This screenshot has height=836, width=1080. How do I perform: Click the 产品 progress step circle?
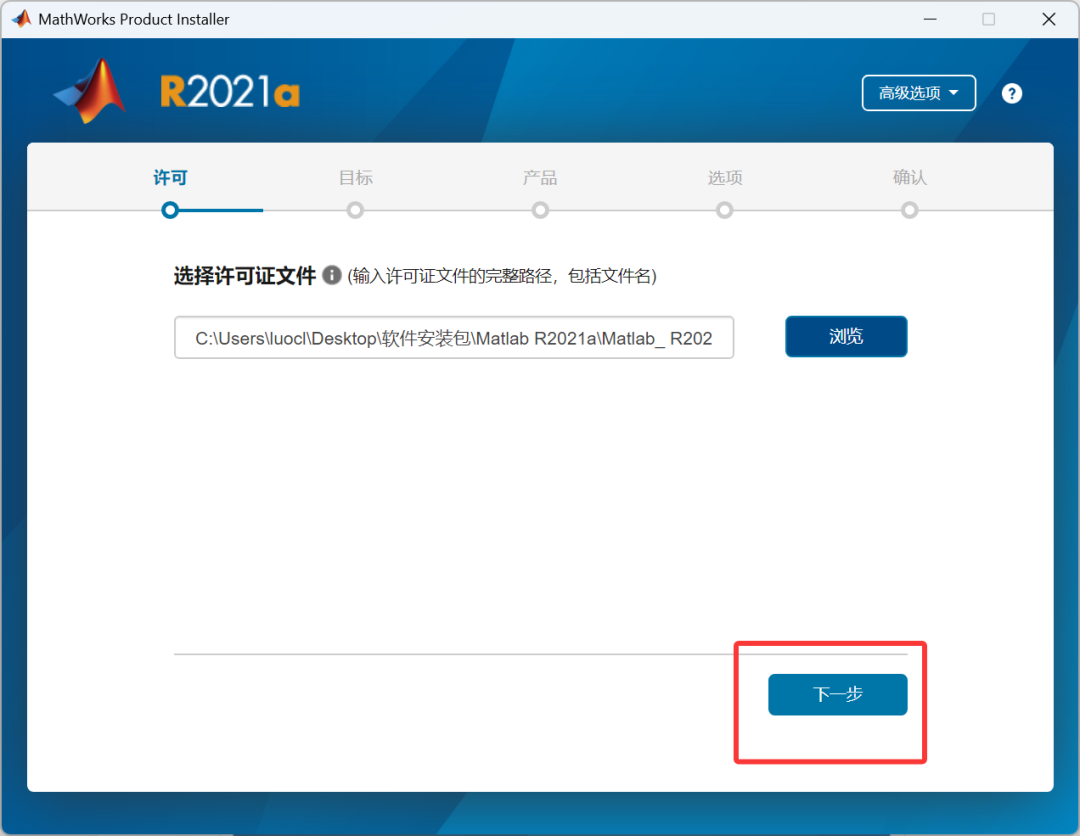pyautogui.click(x=541, y=210)
